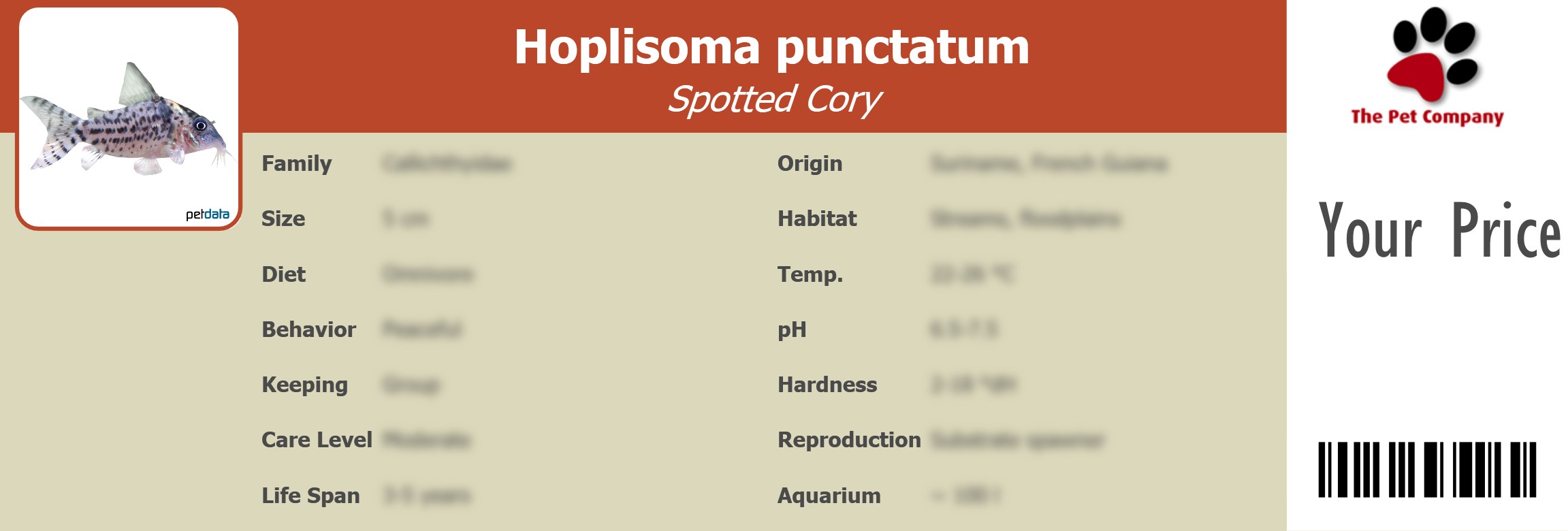
Task: Click the Reproduction label
Action: pos(849,440)
